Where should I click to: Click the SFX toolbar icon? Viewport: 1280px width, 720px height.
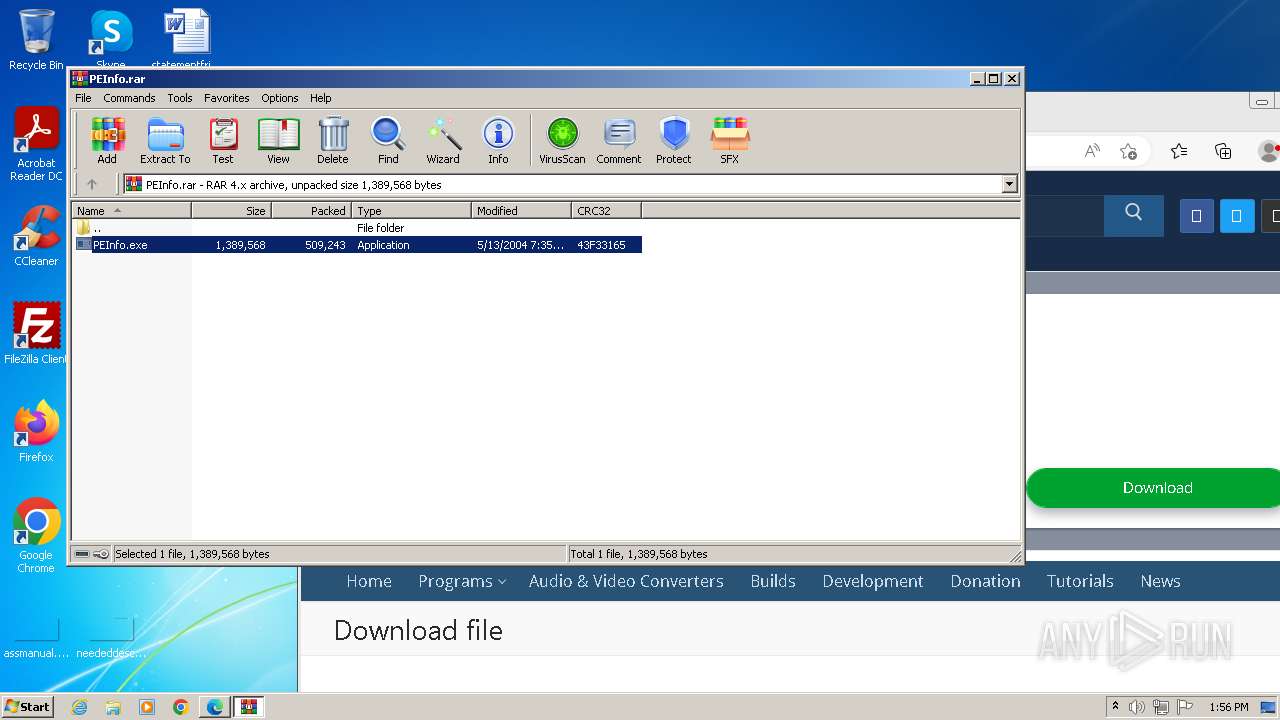730,140
